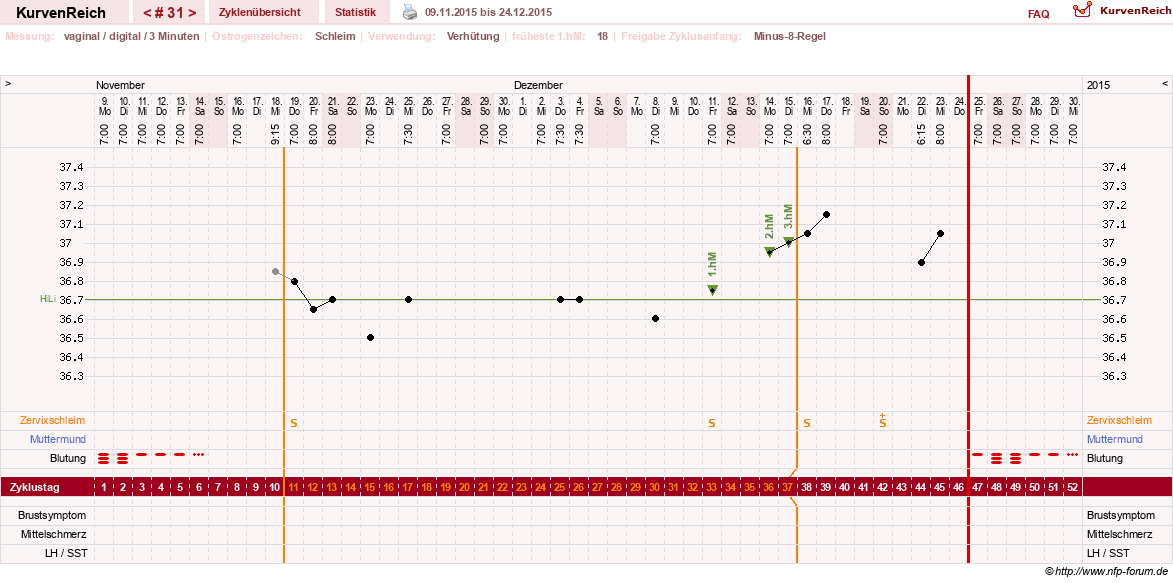Viewport: 1173px width, 583px height.
Task: Click the light bleeding dash on cycle day 3
Action: click(141, 454)
